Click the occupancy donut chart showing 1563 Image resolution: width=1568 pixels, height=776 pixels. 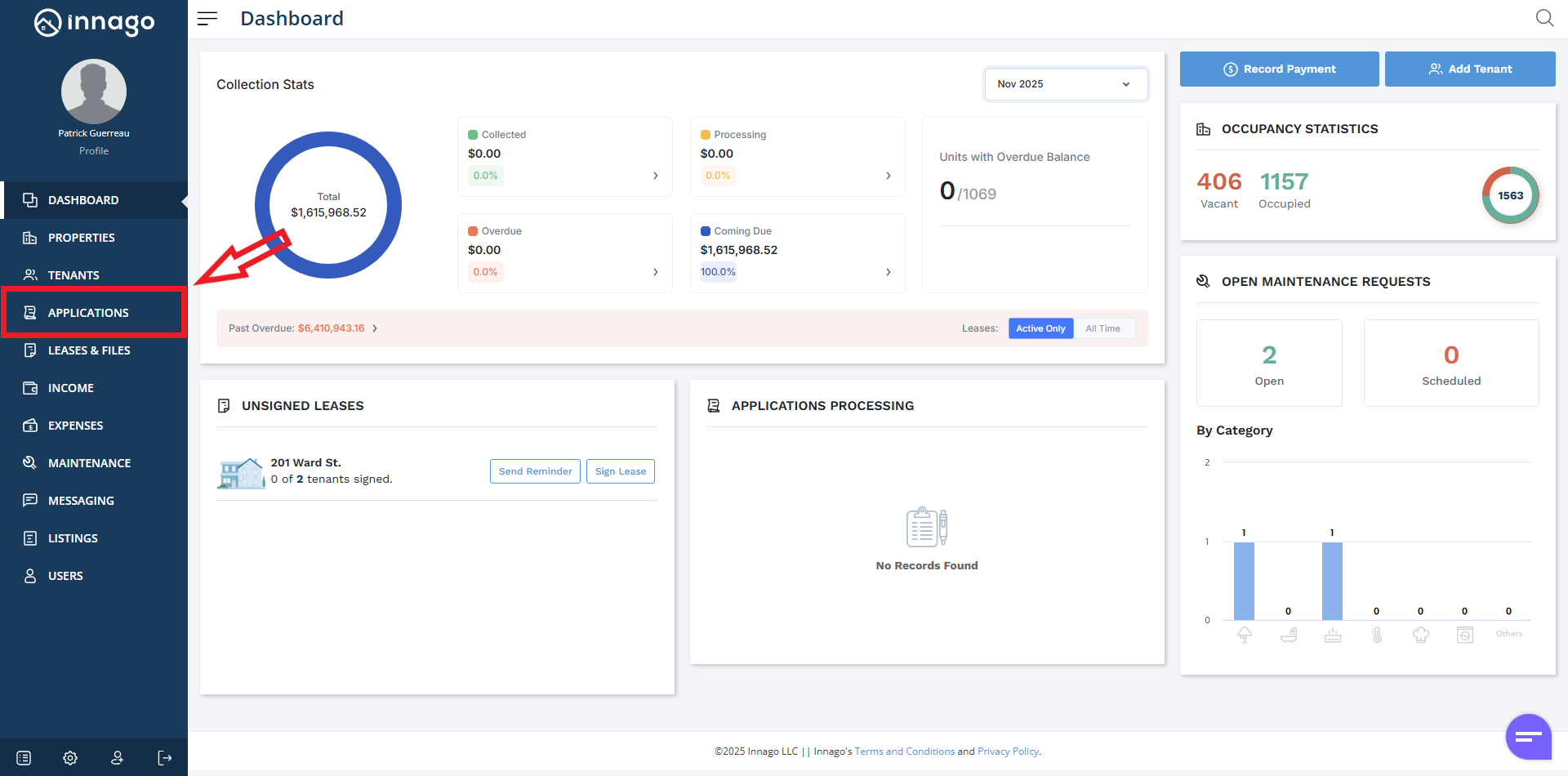[x=1510, y=195]
